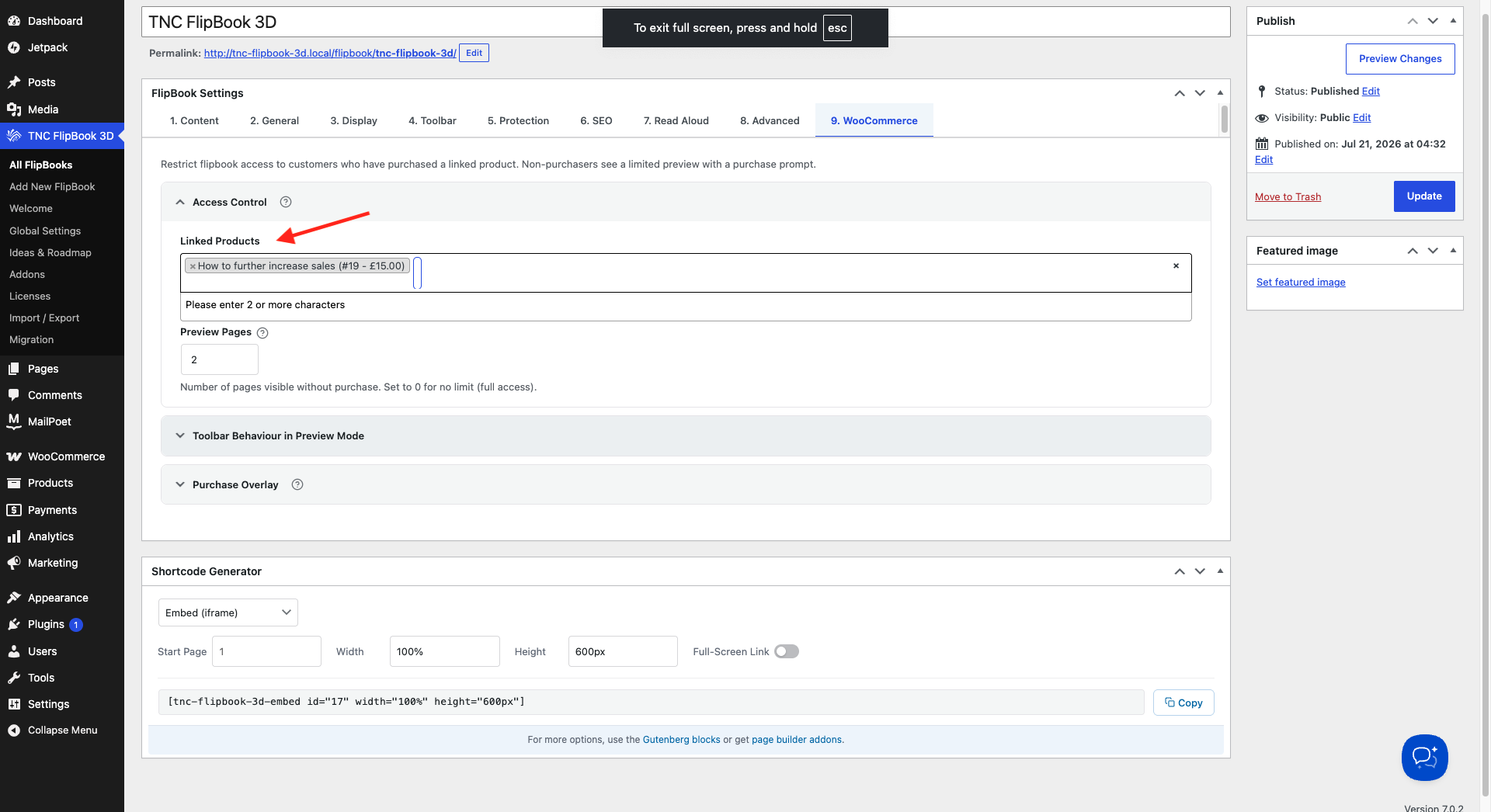Click the Marketing megaphone icon
This screenshot has height=812, width=1491.
coord(14,563)
